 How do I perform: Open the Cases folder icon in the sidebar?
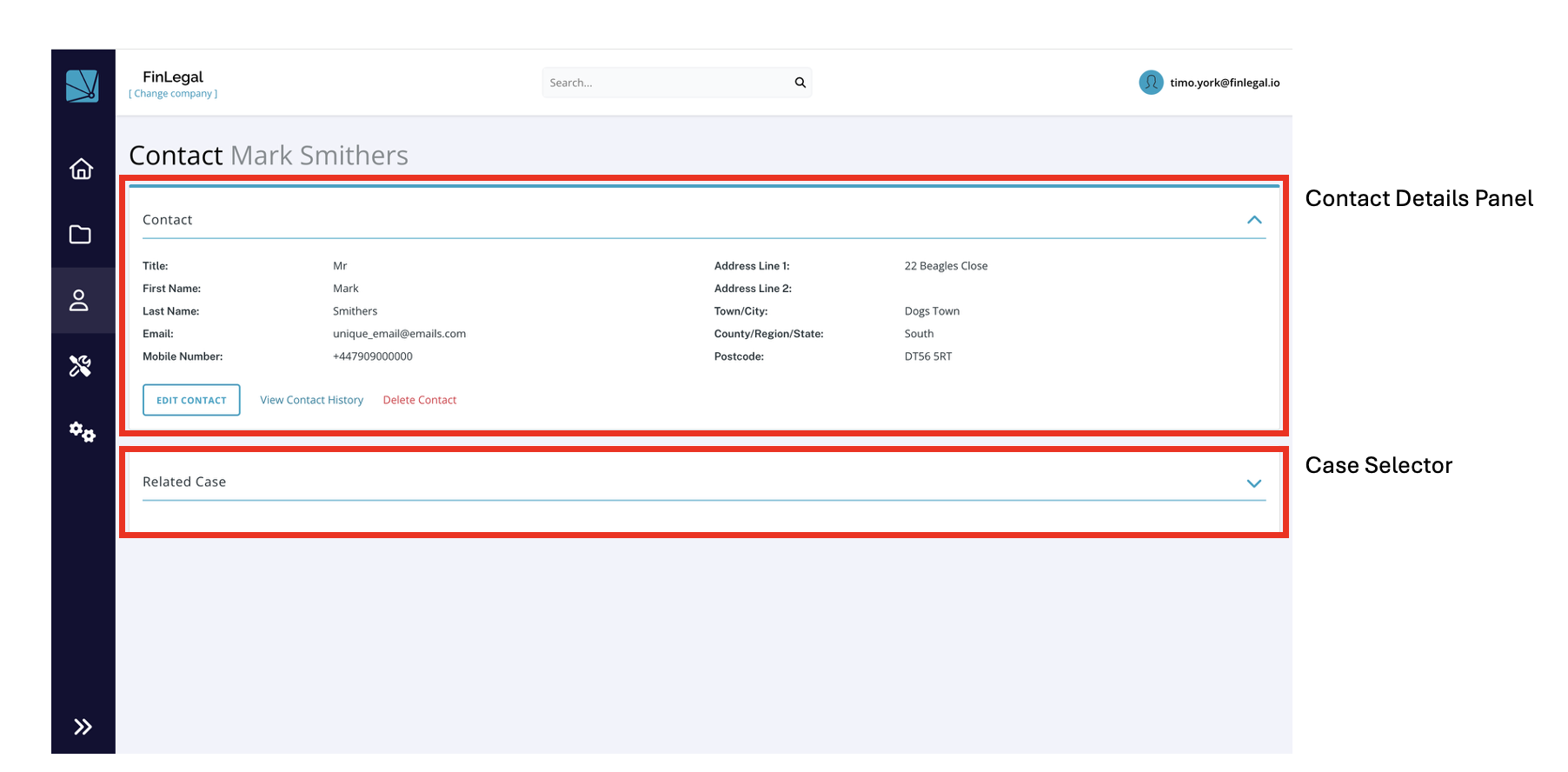pos(80,235)
